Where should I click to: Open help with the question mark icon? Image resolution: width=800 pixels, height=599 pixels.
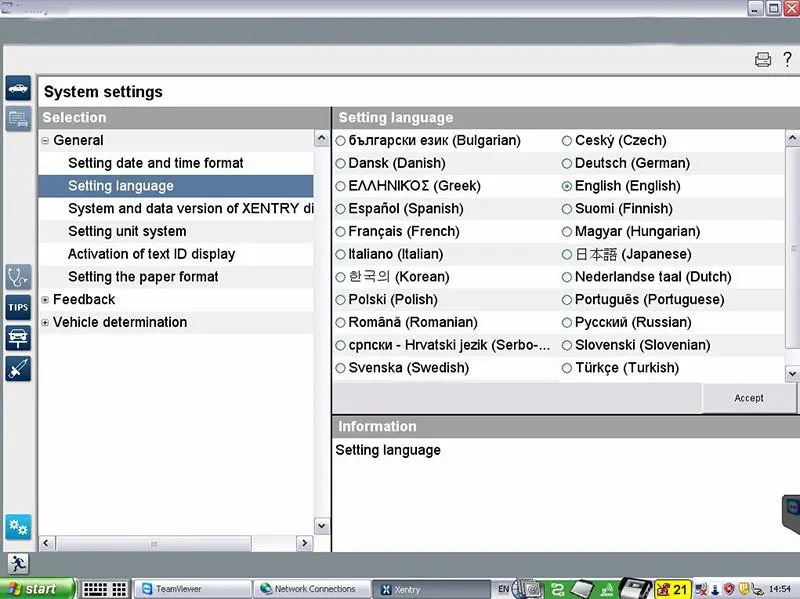787,59
